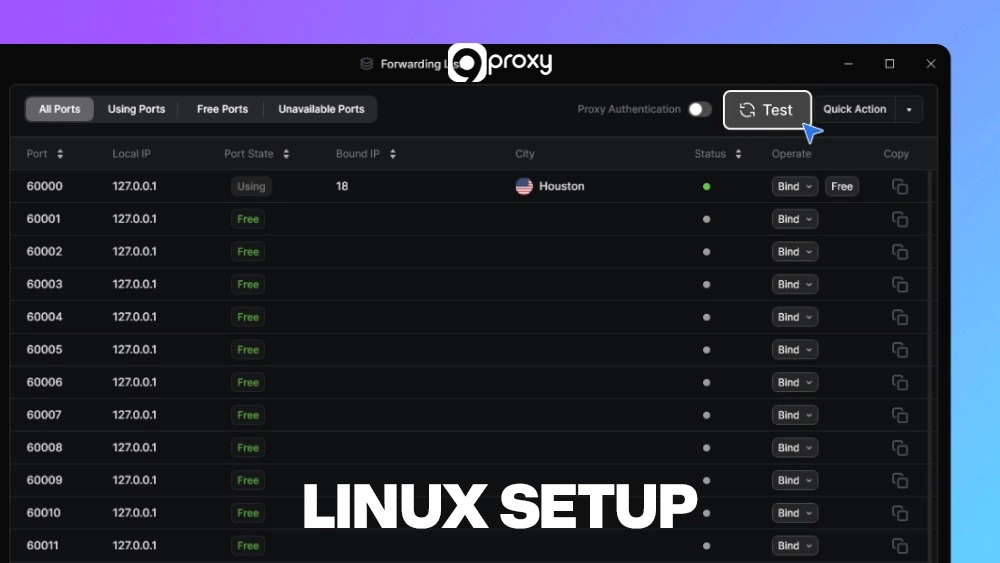Switch to All Ports tab

pyautogui.click(x=59, y=109)
